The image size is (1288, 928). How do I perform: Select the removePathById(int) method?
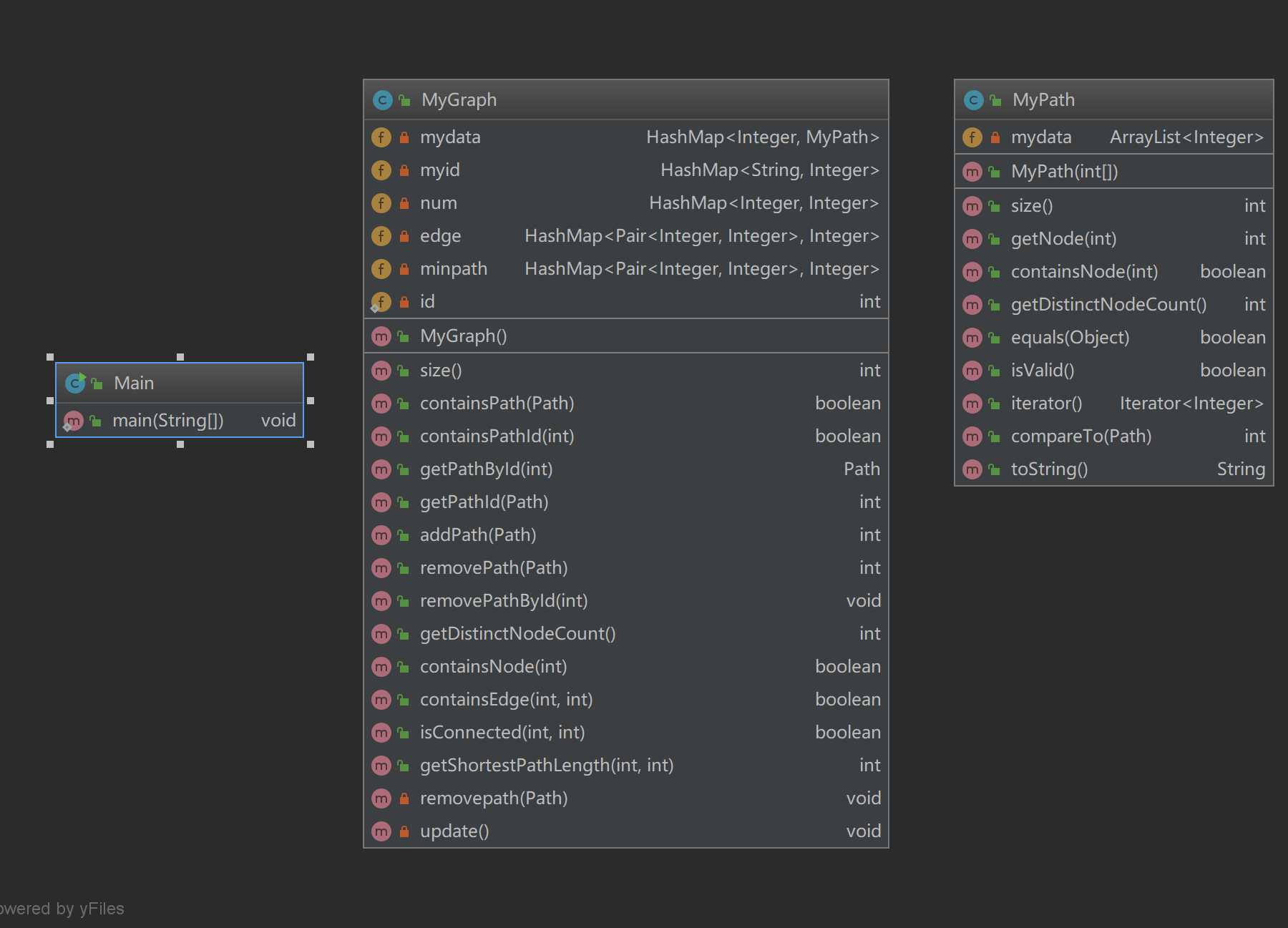(x=626, y=601)
